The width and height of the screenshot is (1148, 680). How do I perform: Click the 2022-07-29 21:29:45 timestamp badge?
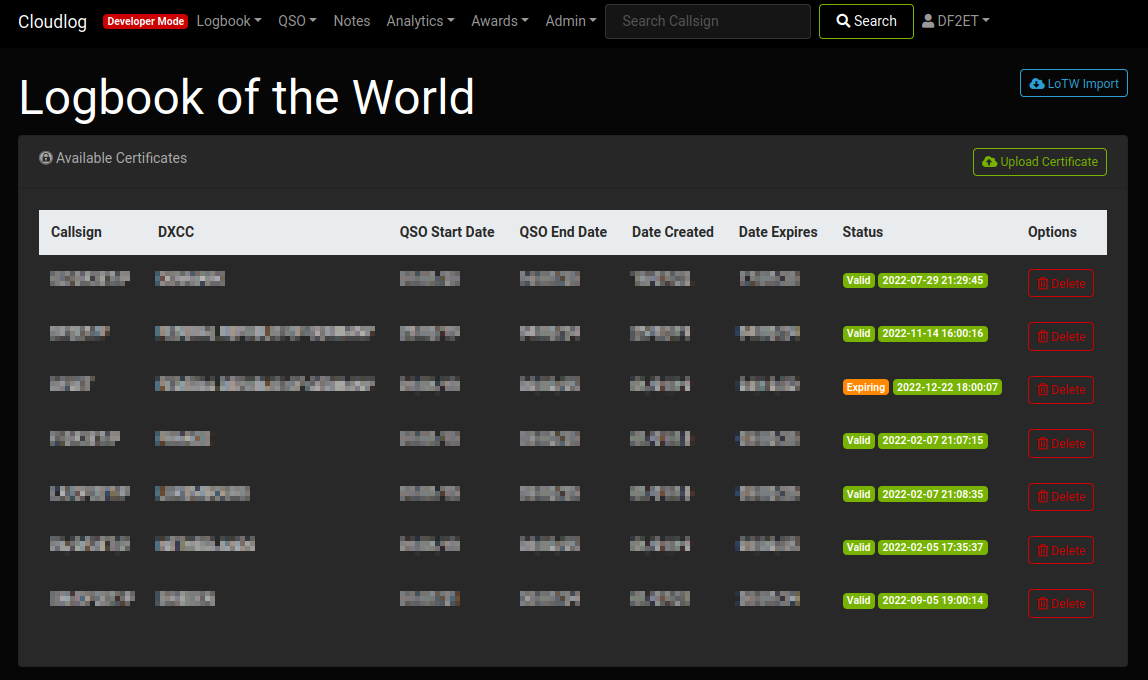933,280
